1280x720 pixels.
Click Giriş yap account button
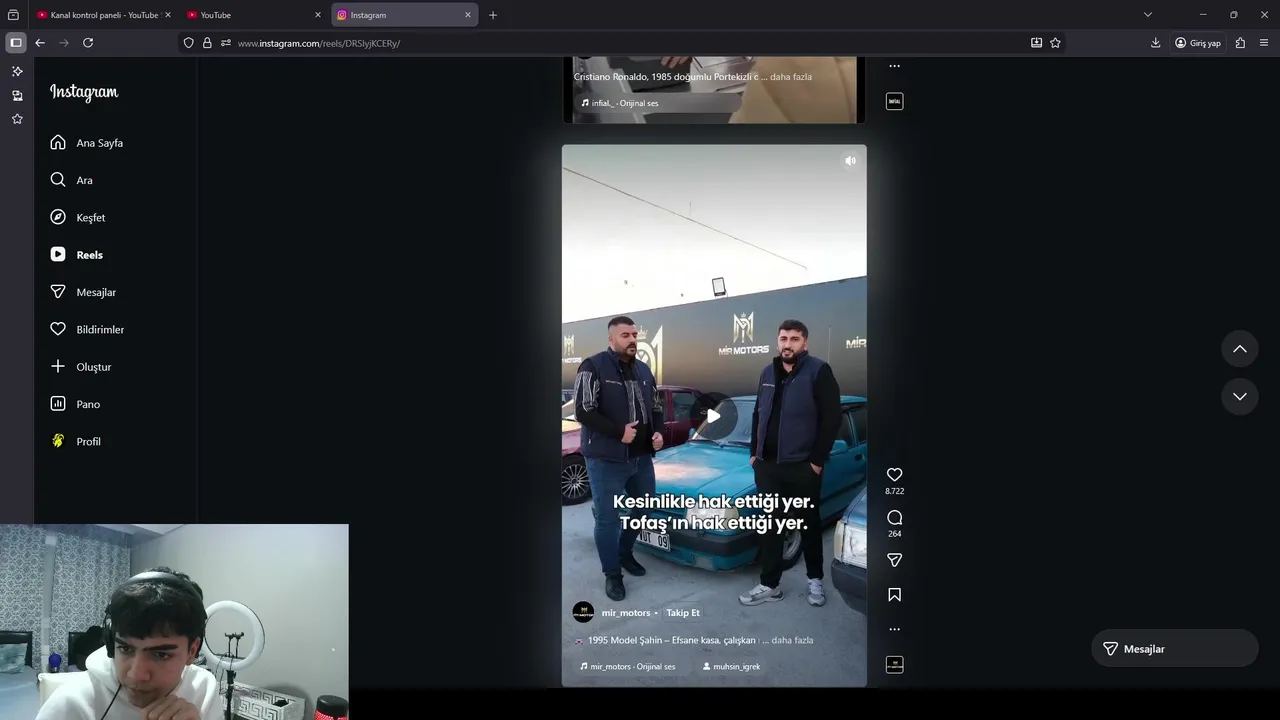click(x=1198, y=43)
